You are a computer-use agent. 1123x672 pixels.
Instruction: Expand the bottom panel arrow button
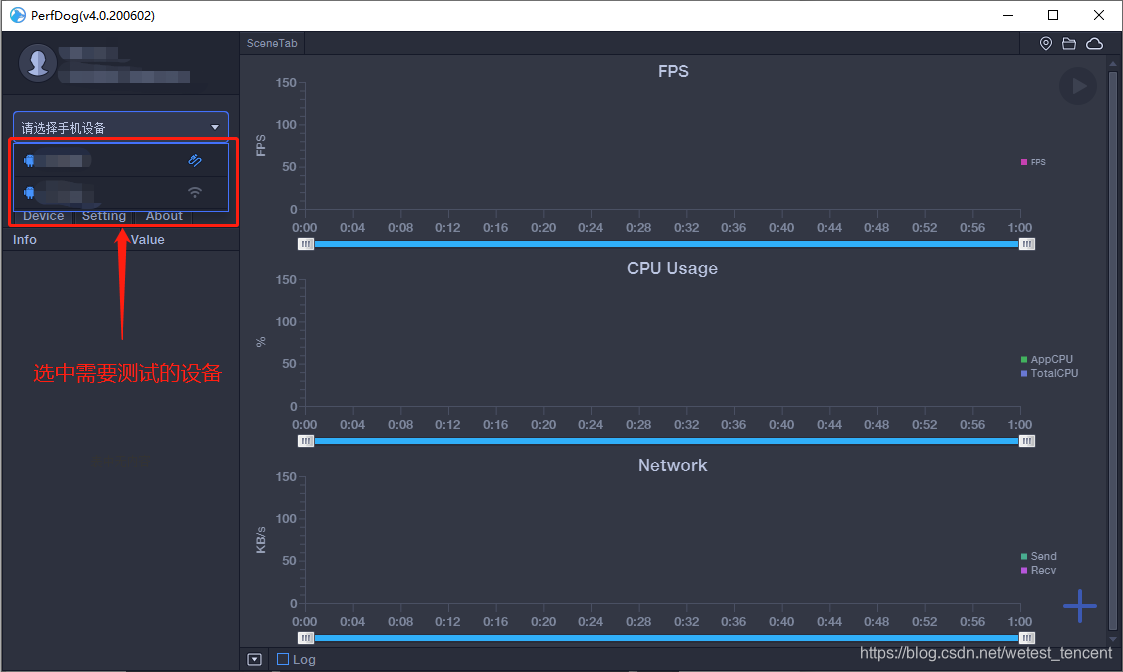pyautogui.click(x=254, y=659)
